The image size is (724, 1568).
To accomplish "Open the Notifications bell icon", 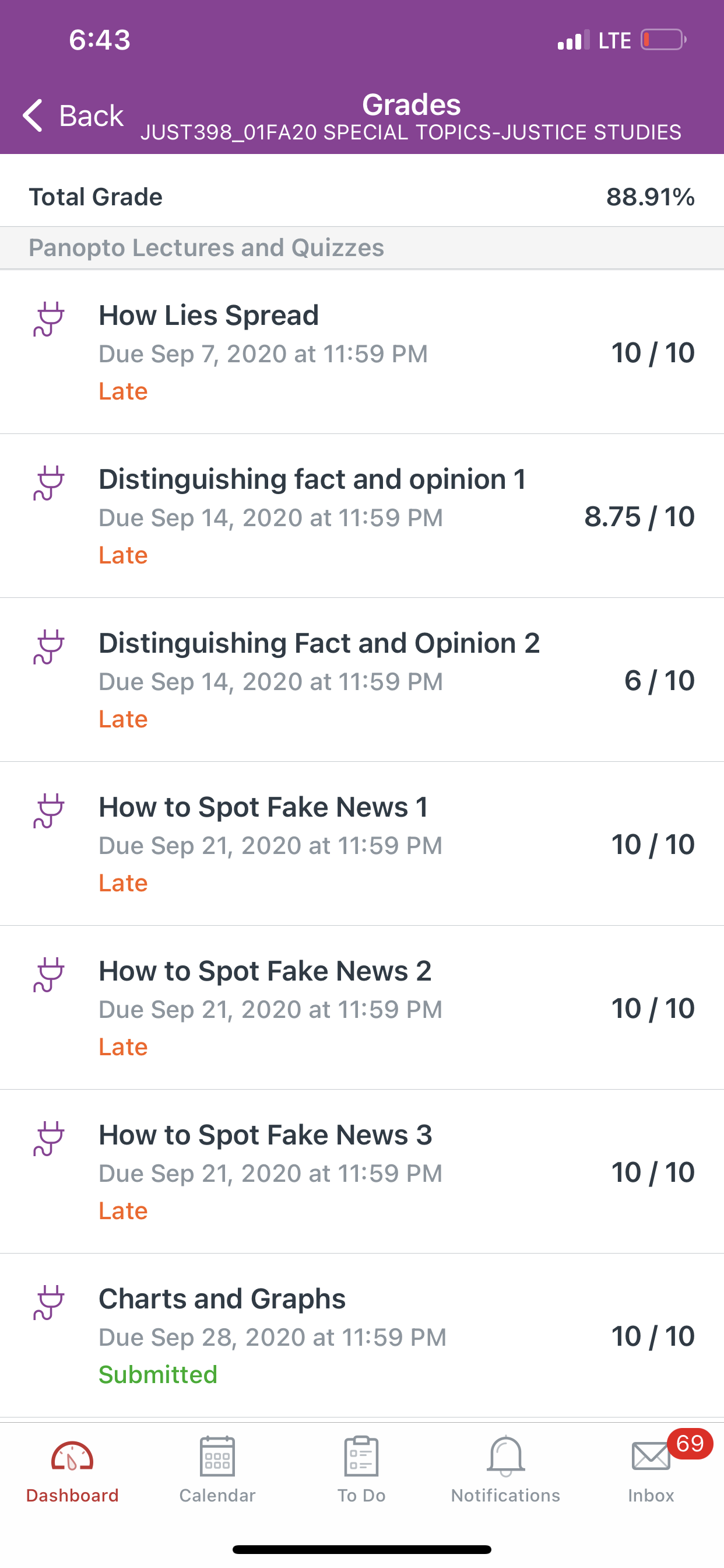I will pos(505,1456).
